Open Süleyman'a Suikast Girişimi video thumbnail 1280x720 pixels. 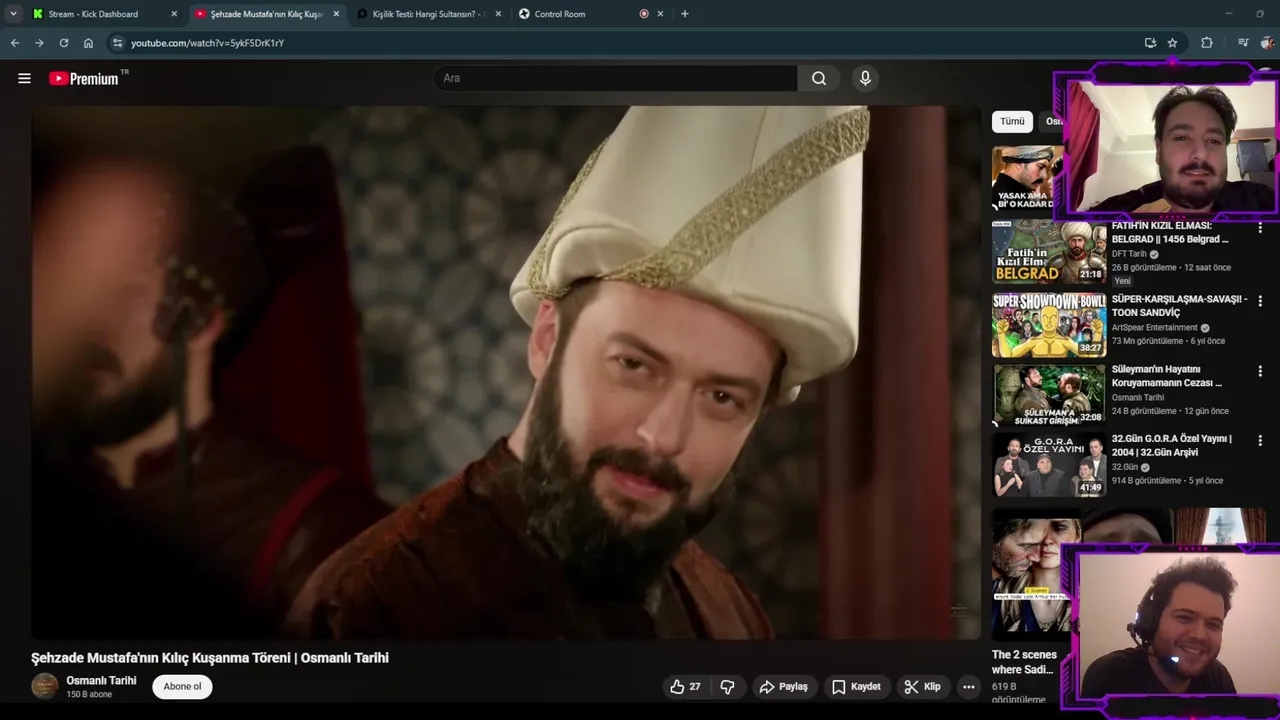1049,395
